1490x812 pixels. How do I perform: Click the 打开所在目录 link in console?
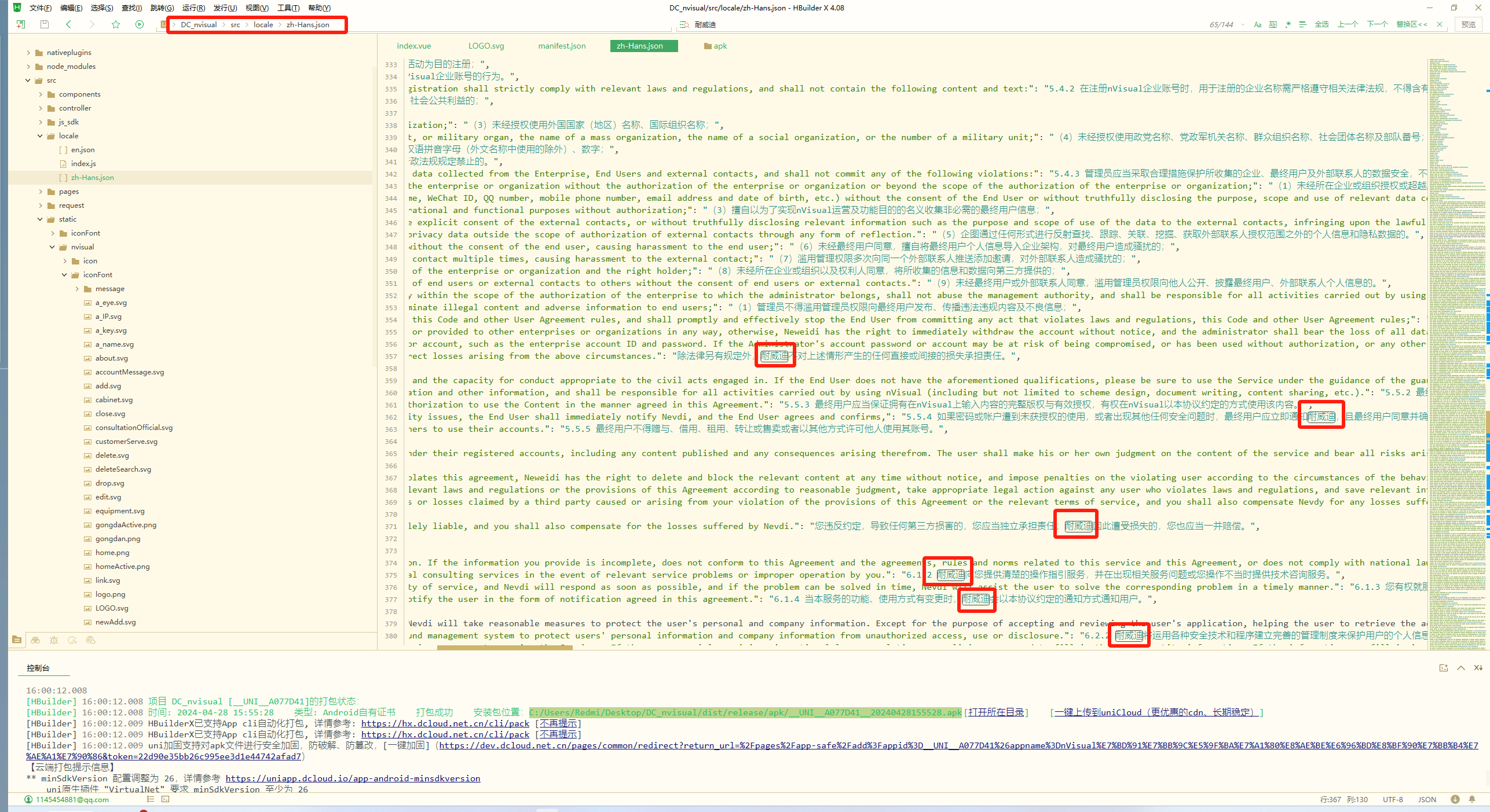point(996,712)
